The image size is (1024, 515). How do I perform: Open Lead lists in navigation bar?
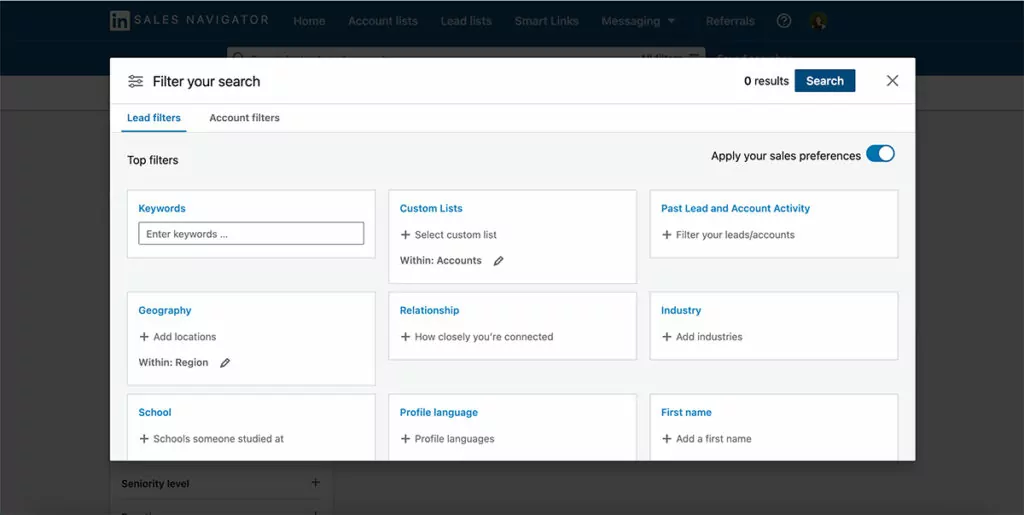(x=466, y=21)
